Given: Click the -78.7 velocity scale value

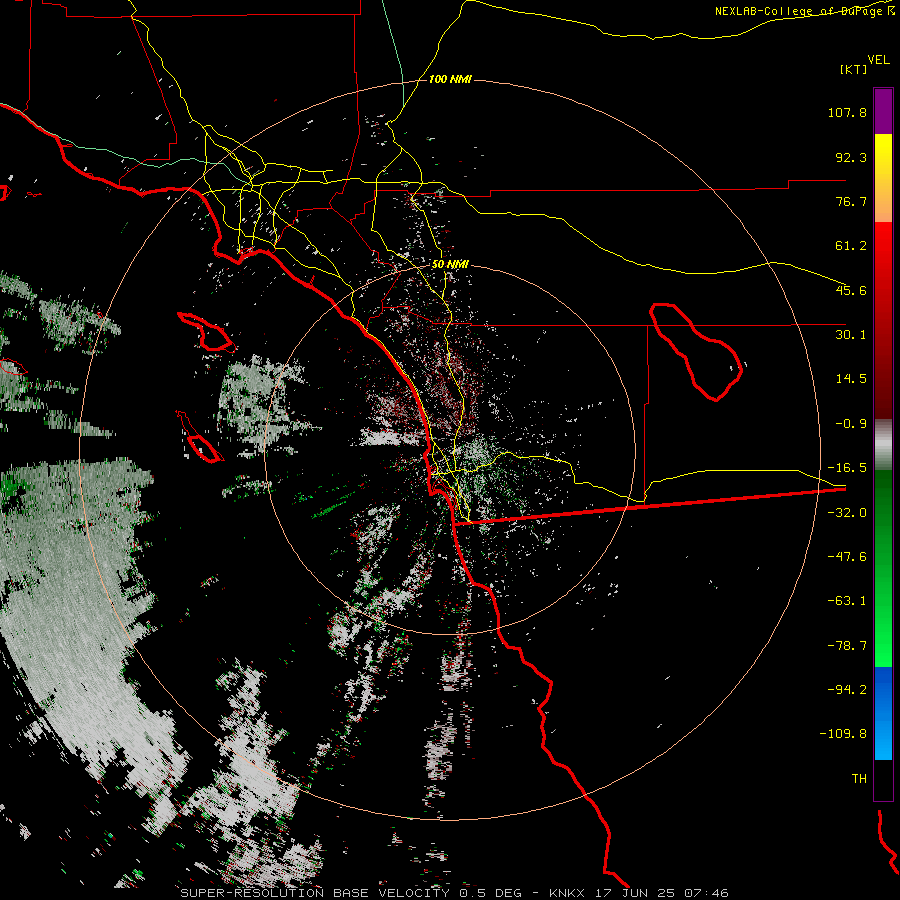Looking at the screenshot, I should click(847, 646).
